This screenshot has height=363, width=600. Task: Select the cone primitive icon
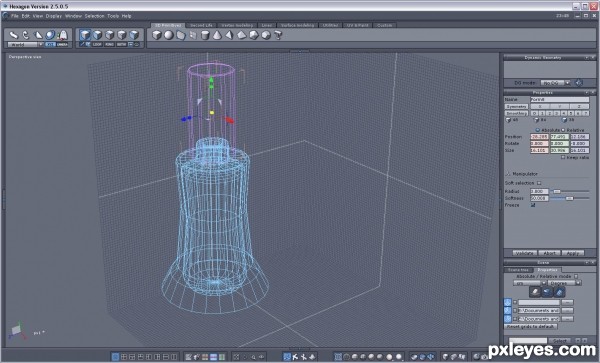(x=217, y=35)
